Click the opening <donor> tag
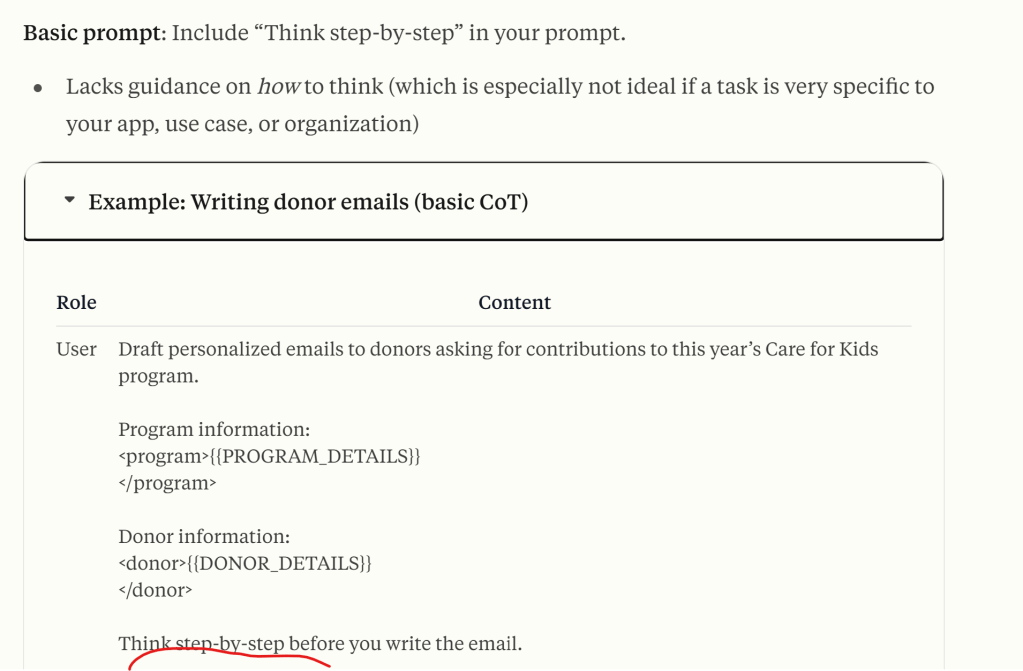The image size is (1023, 671). [x=150, y=563]
